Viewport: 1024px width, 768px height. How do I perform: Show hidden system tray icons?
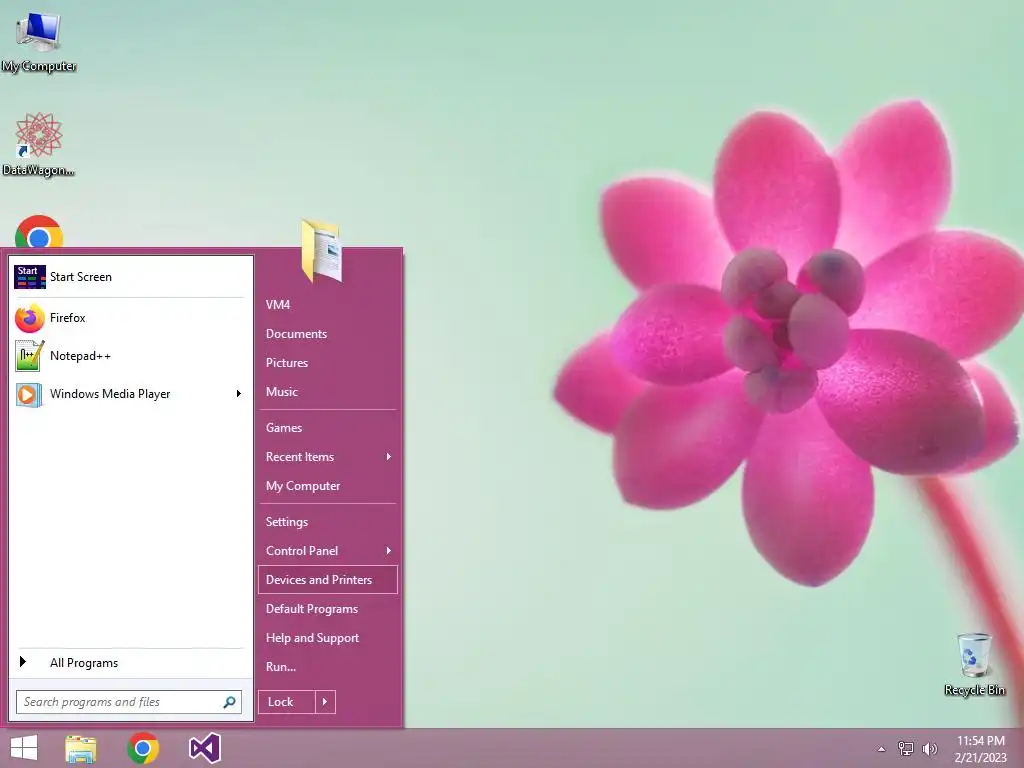coord(882,749)
